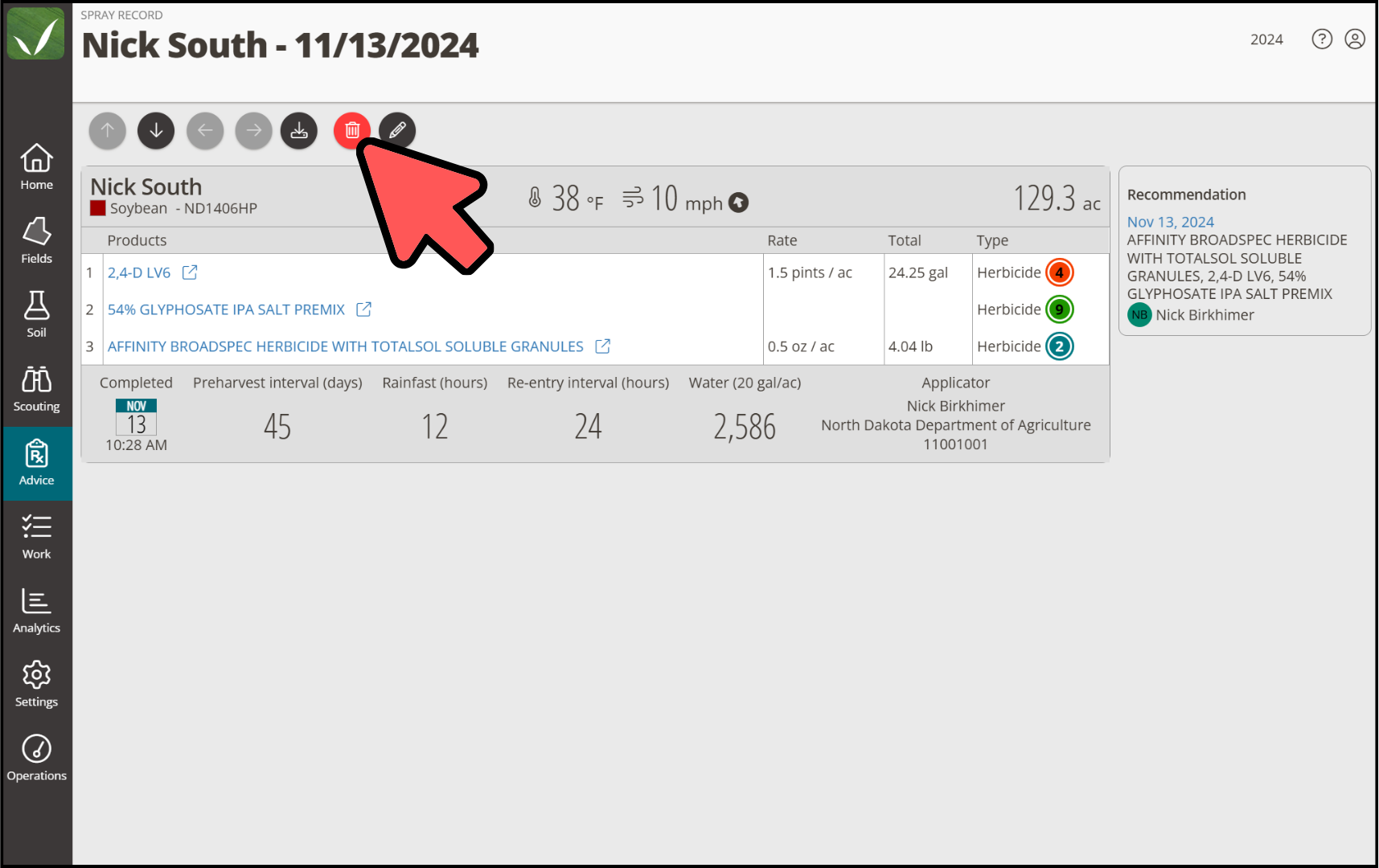Open external link icon beside 2,4-D LV6

[190, 272]
